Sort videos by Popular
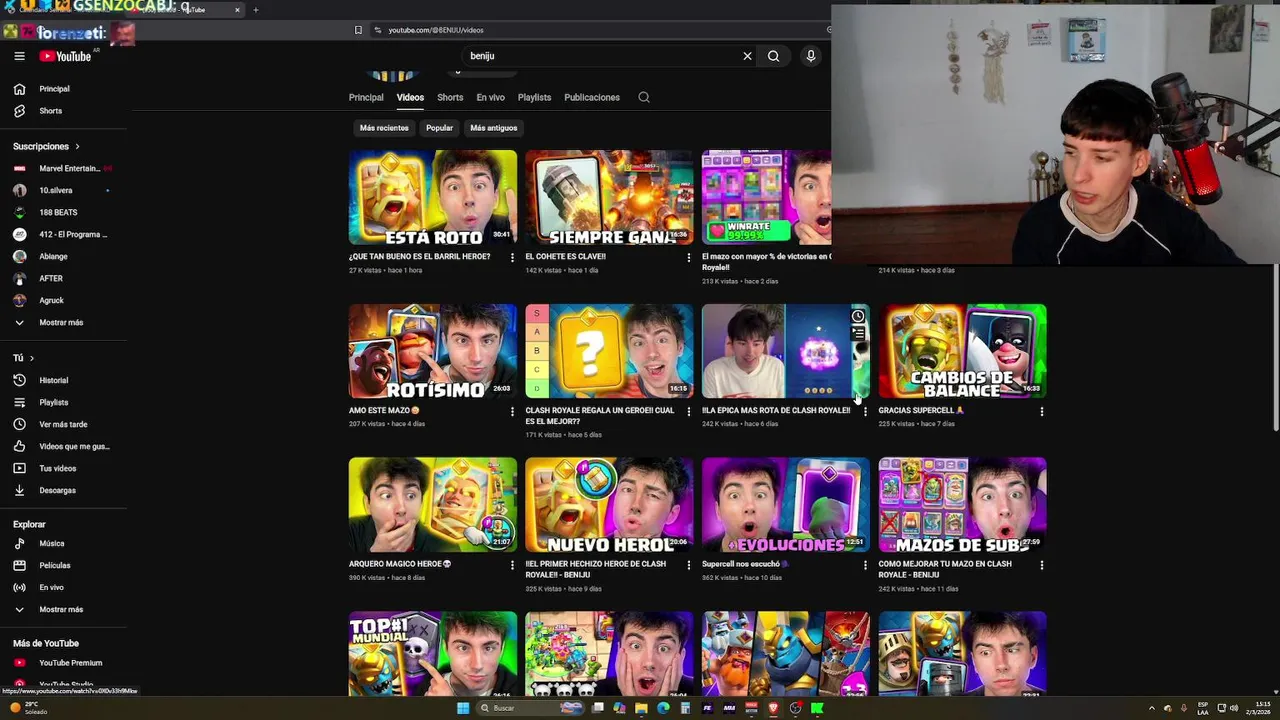Viewport: 1280px width, 720px height. click(439, 128)
